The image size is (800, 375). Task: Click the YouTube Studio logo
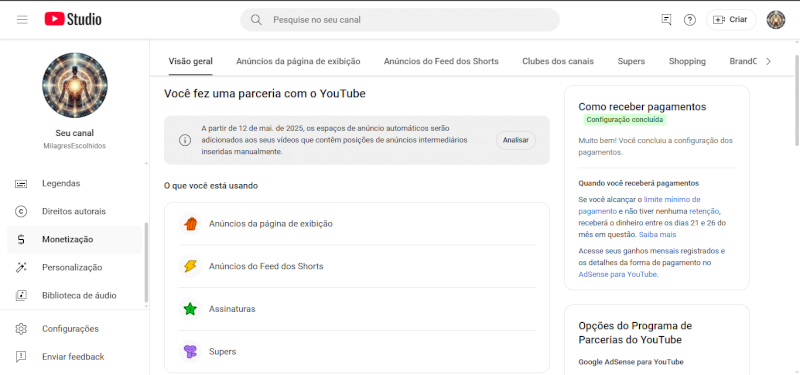(x=73, y=19)
